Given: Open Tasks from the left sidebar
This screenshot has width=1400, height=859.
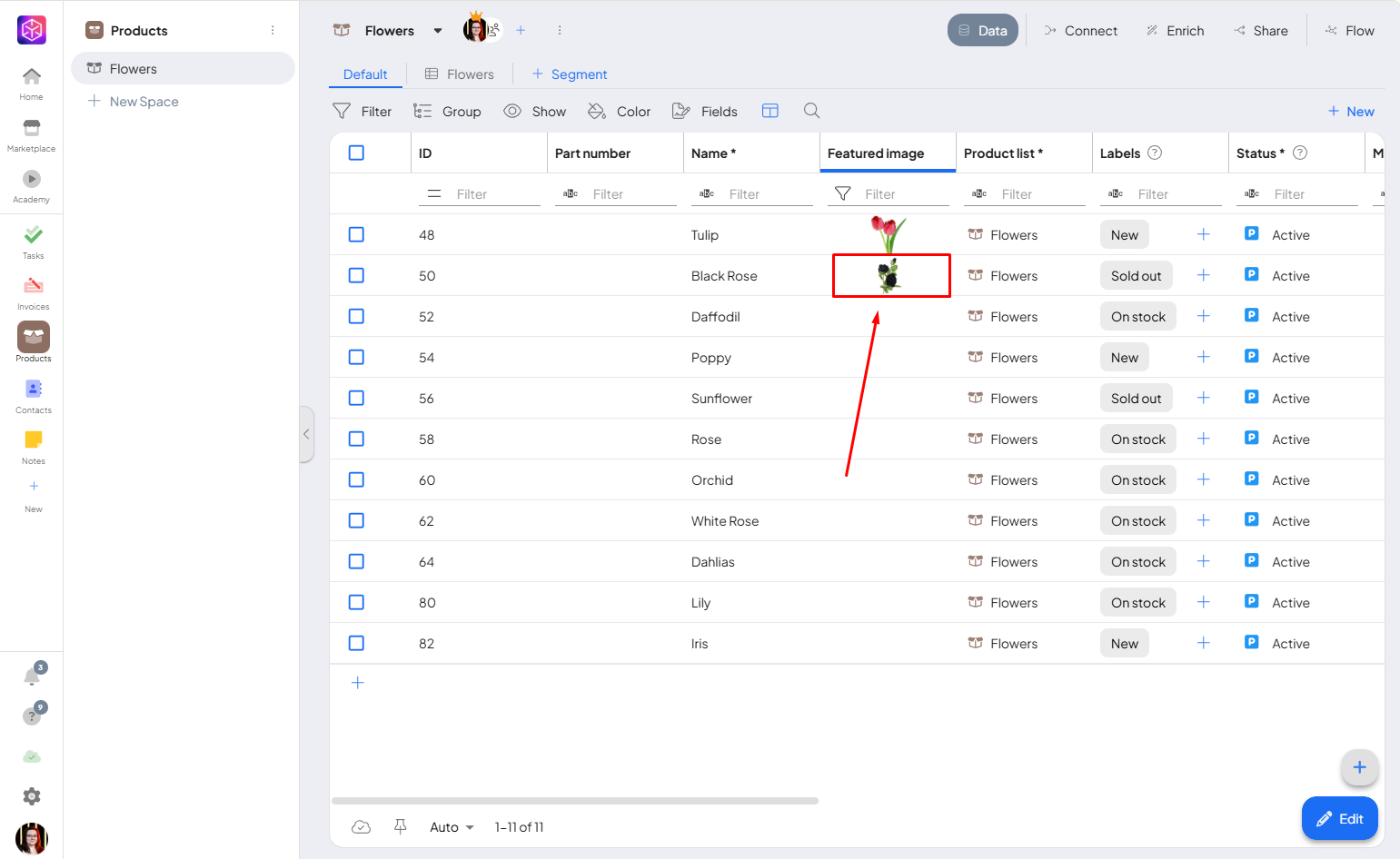Looking at the screenshot, I should point(33,242).
